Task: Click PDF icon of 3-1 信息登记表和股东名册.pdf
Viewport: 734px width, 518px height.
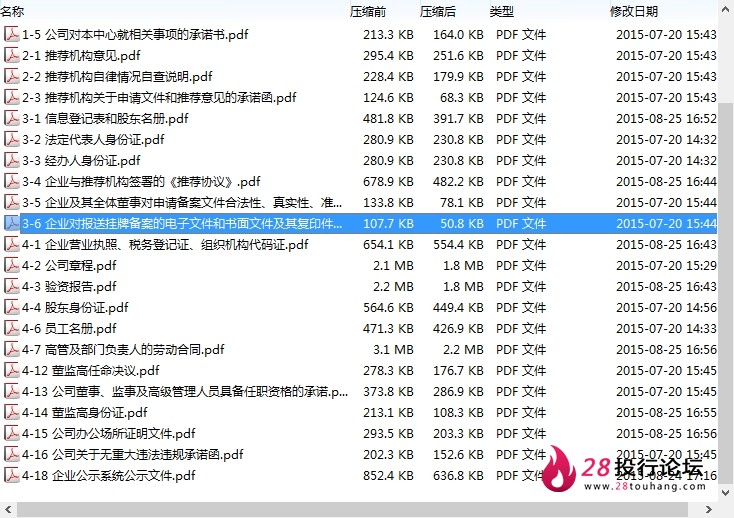Action: pos(11,118)
